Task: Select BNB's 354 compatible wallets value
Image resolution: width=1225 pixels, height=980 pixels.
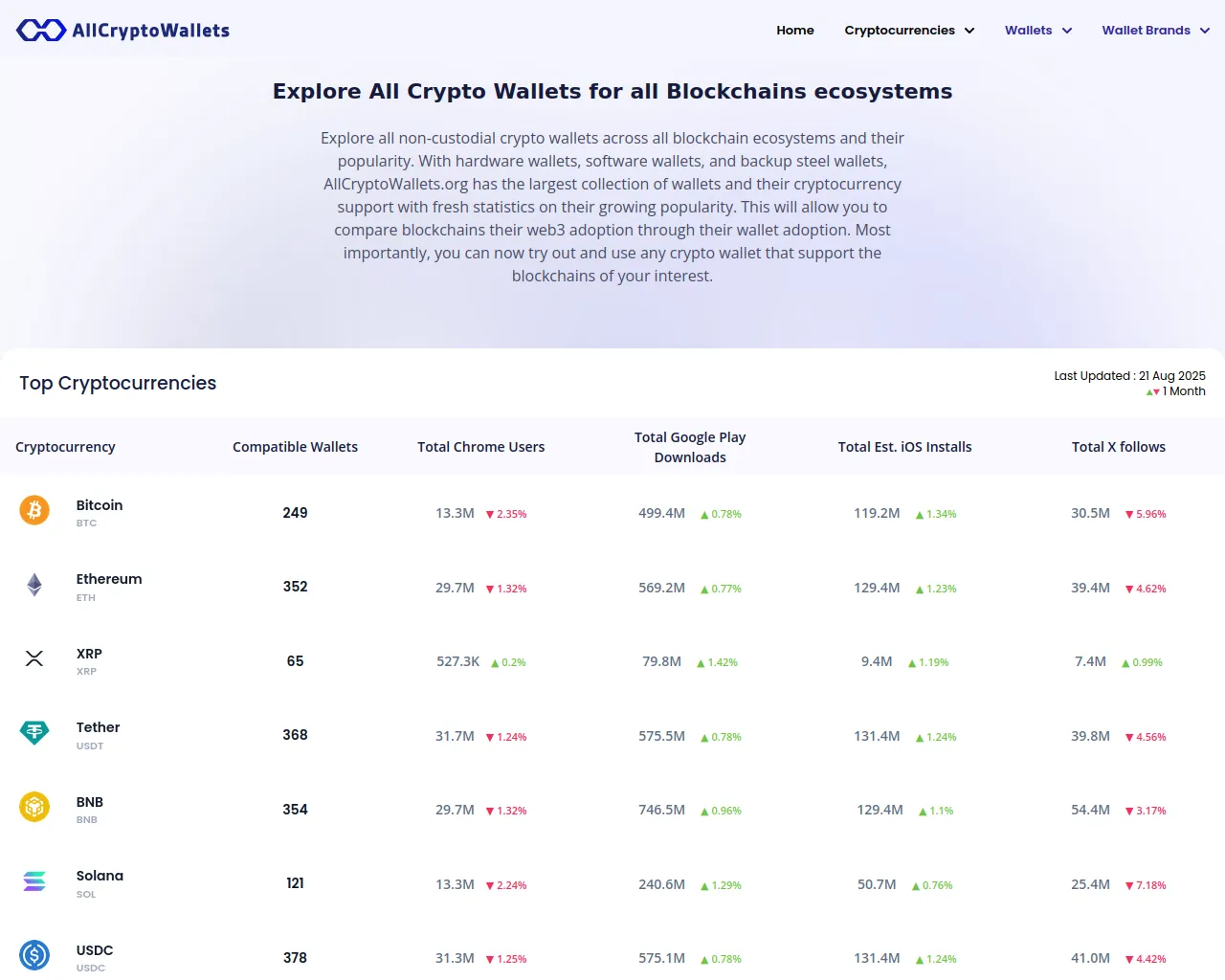Action: point(295,810)
